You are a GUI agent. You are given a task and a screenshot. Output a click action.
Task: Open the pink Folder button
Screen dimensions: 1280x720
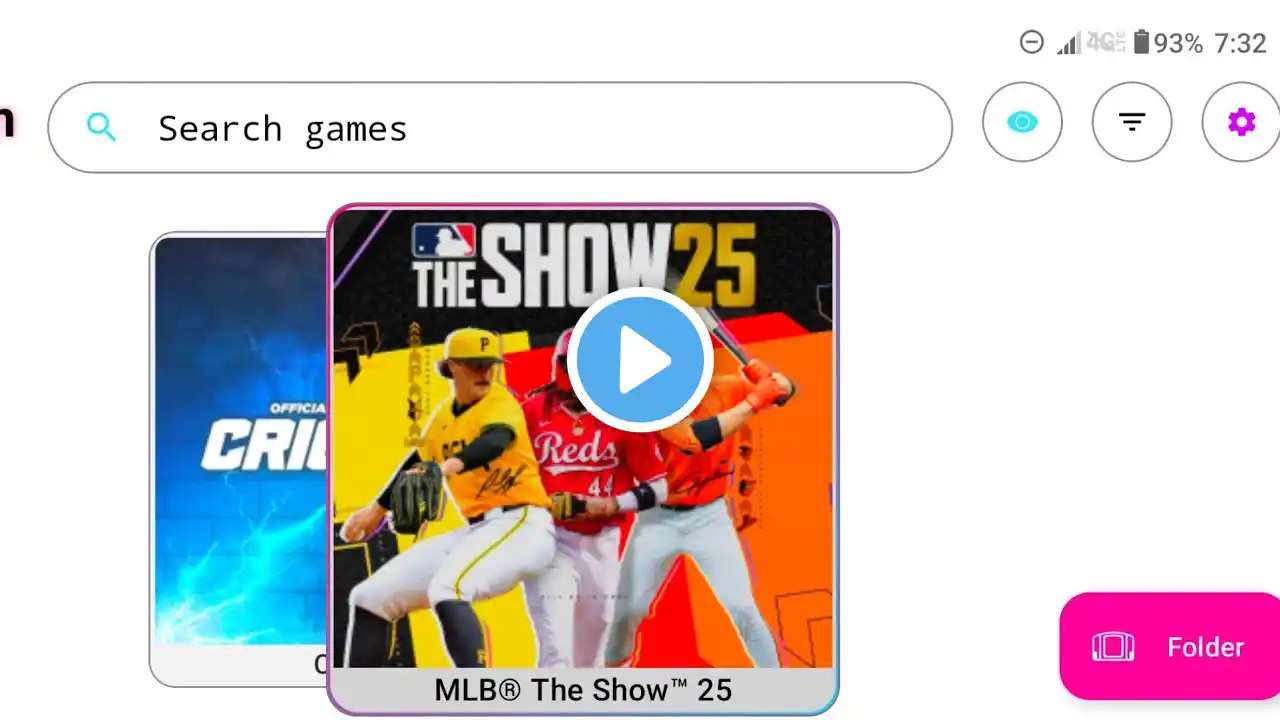(1170, 646)
